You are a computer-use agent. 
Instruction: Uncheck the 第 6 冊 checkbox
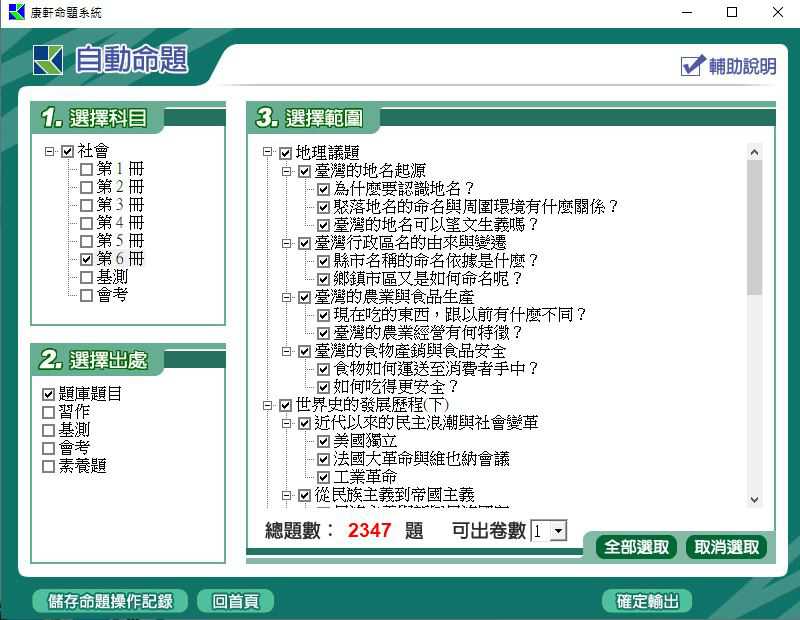[x=87, y=259]
